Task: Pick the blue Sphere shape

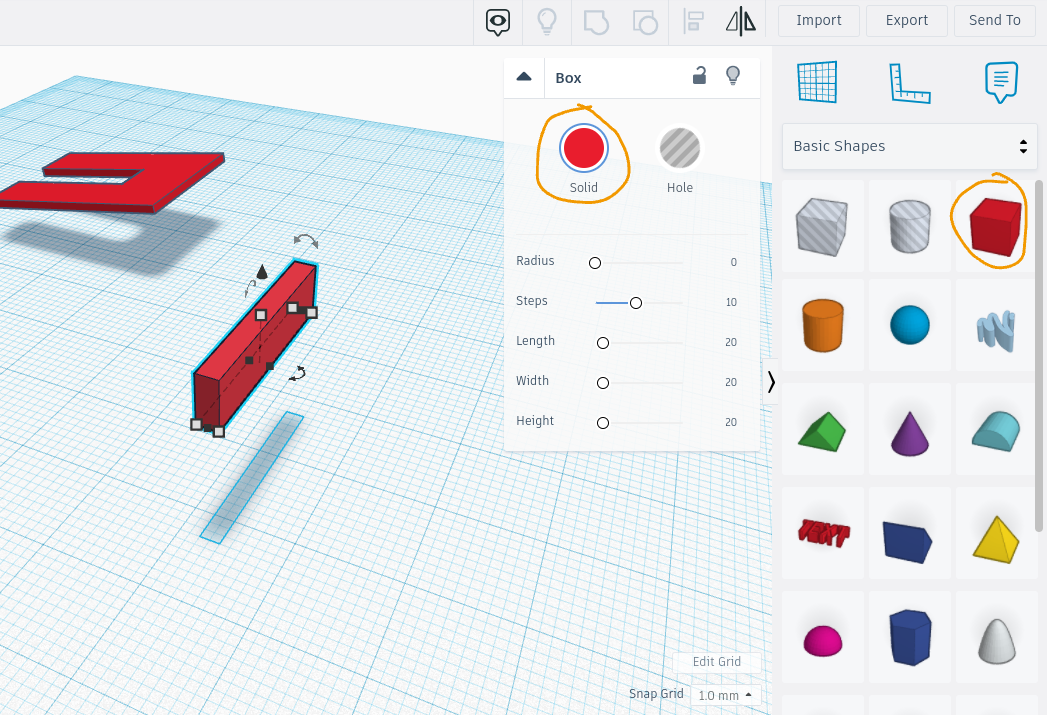Action: (909, 325)
